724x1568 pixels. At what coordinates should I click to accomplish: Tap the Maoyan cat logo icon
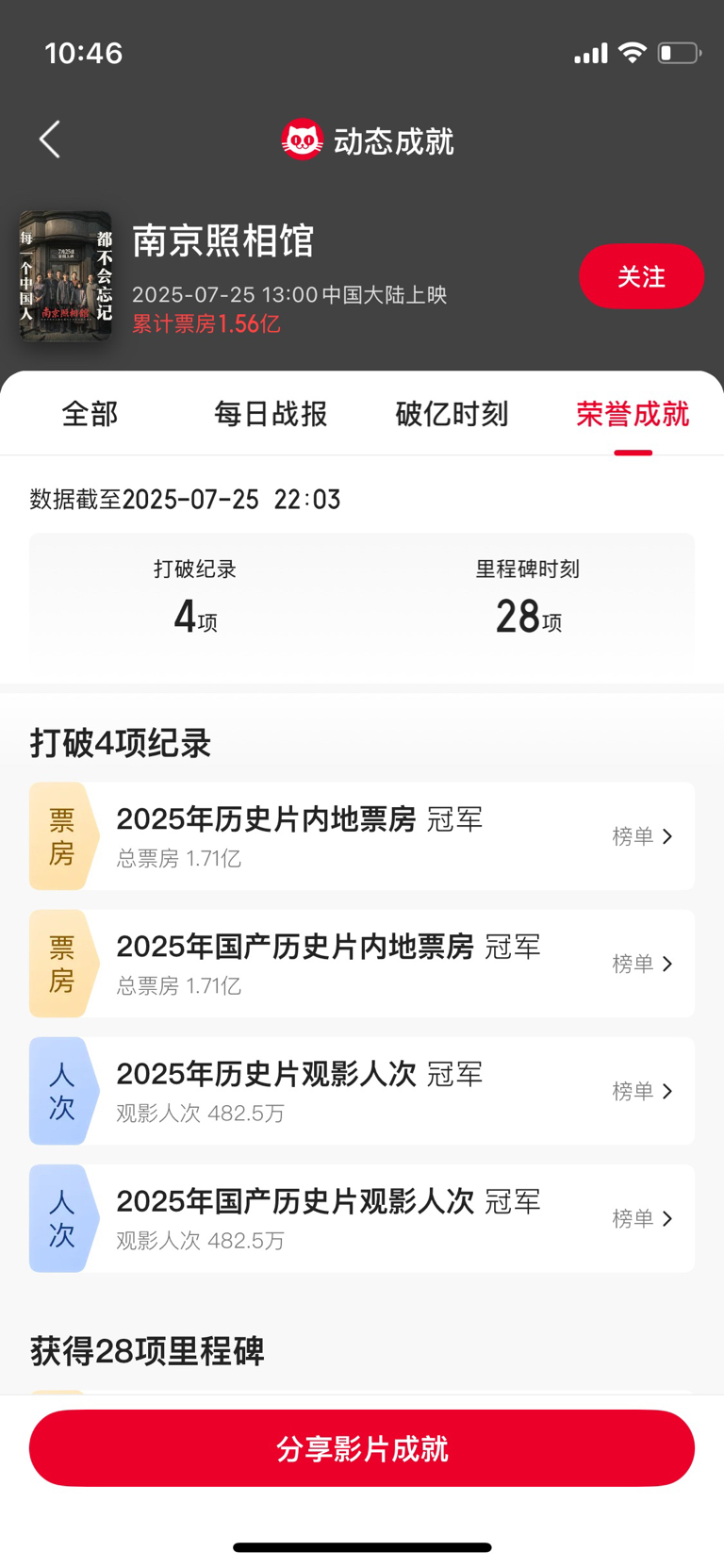click(302, 140)
